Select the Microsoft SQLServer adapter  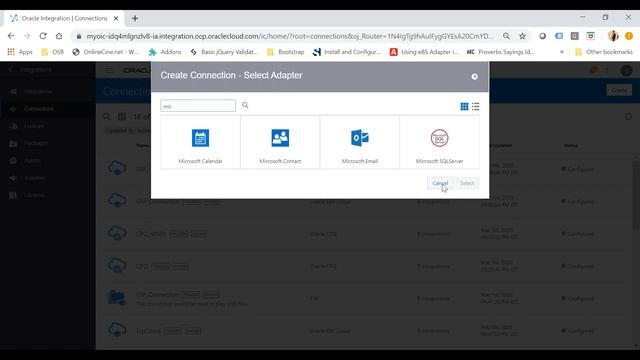pyautogui.click(x=439, y=142)
